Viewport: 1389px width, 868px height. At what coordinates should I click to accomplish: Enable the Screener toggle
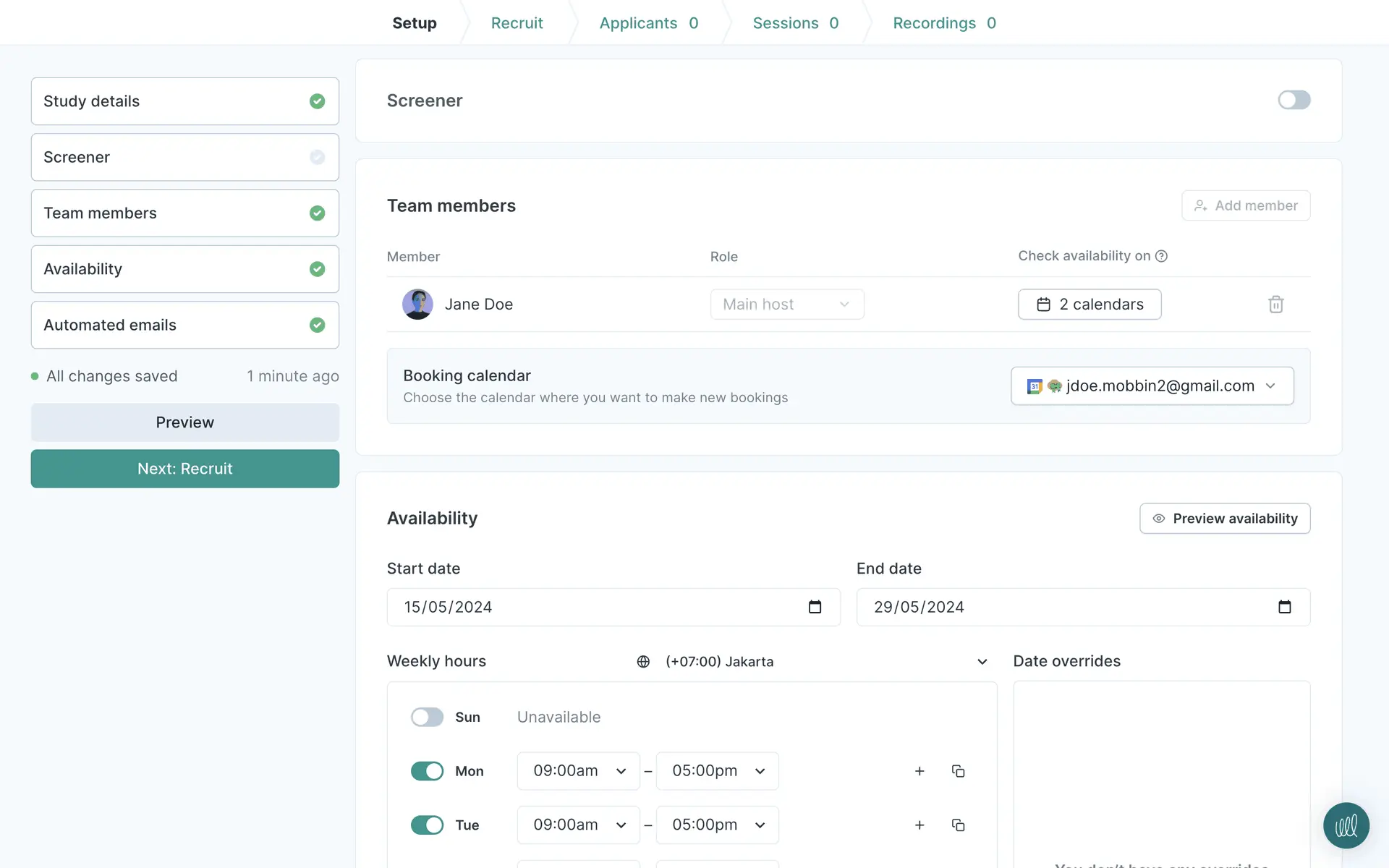pos(1294,100)
